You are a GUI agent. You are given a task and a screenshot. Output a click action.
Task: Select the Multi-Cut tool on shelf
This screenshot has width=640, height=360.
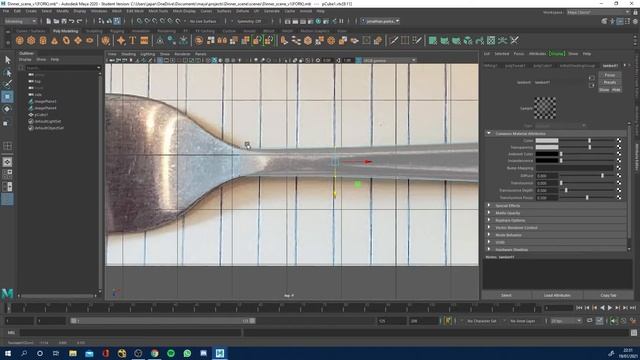point(393,40)
